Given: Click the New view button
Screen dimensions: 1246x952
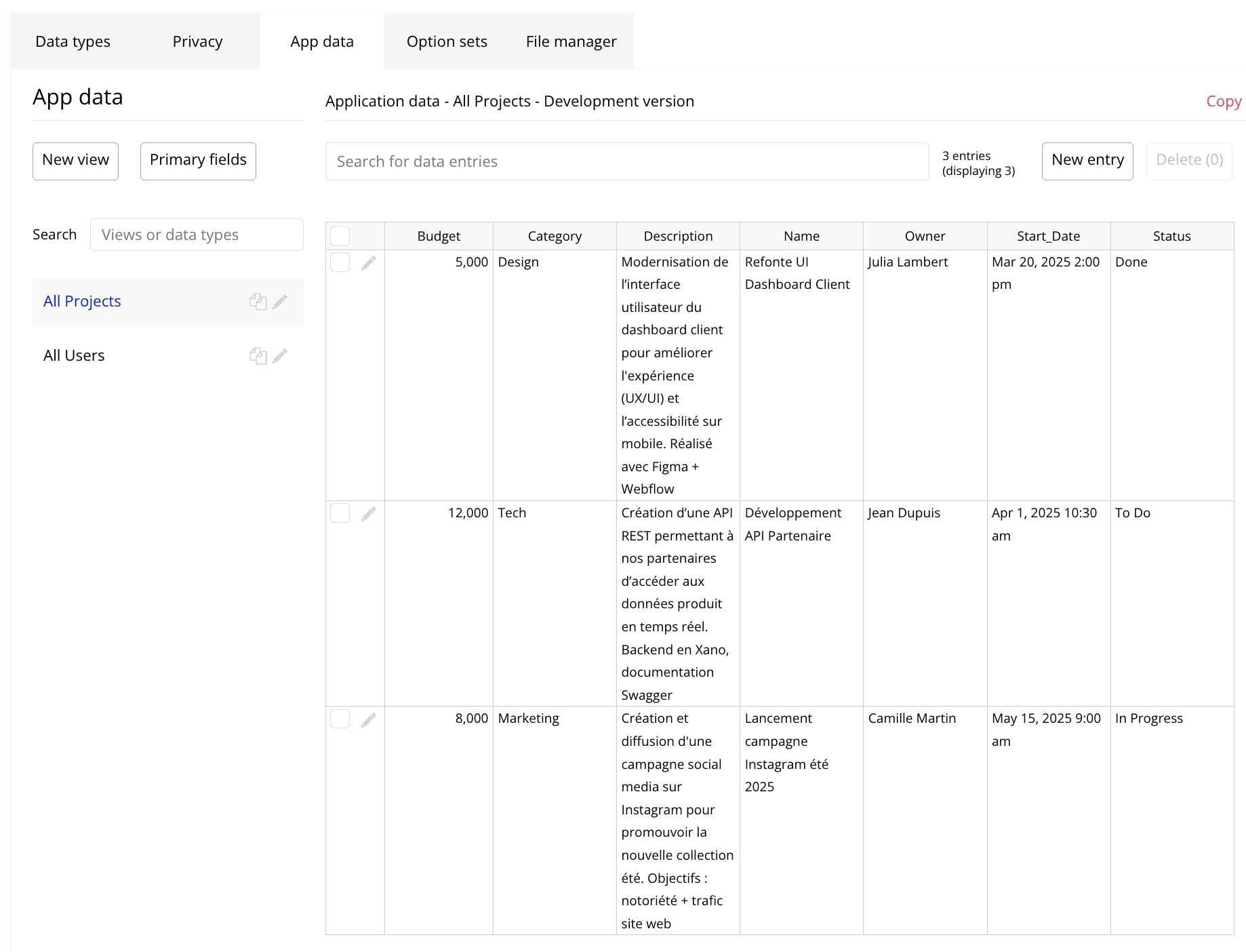Looking at the screenshot, I should pos(75,161).
